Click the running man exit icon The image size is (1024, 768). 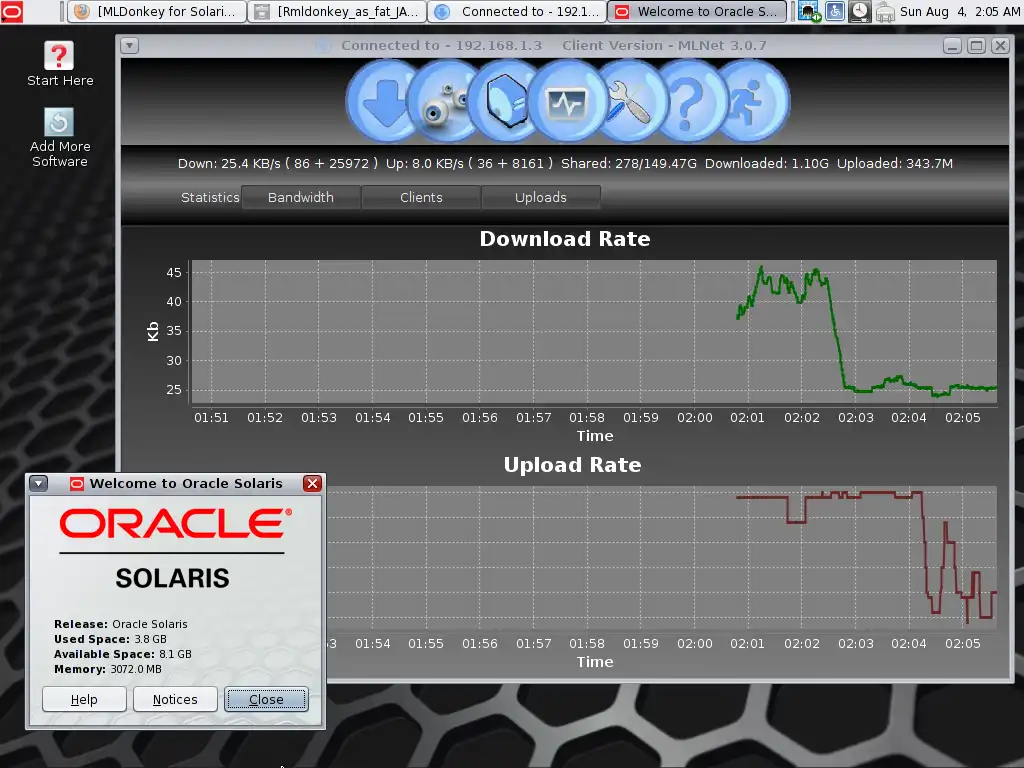pos(751,102)
